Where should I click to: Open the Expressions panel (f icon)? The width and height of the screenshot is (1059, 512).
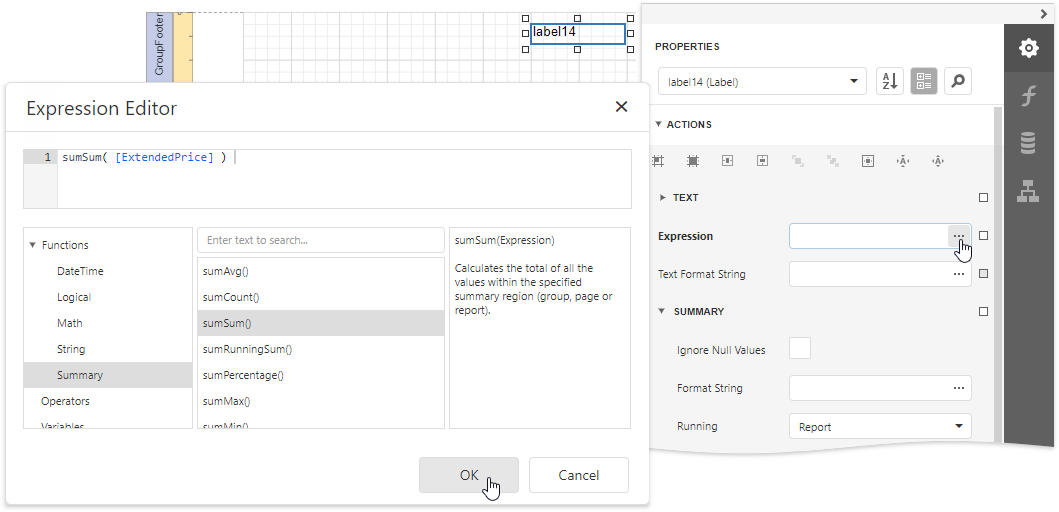[1028, 96]
